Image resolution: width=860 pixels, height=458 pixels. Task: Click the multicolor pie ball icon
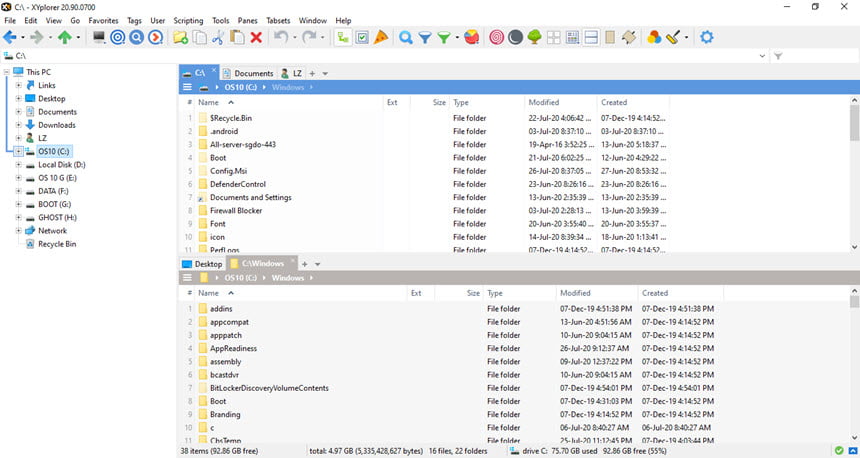pos(472,37)
